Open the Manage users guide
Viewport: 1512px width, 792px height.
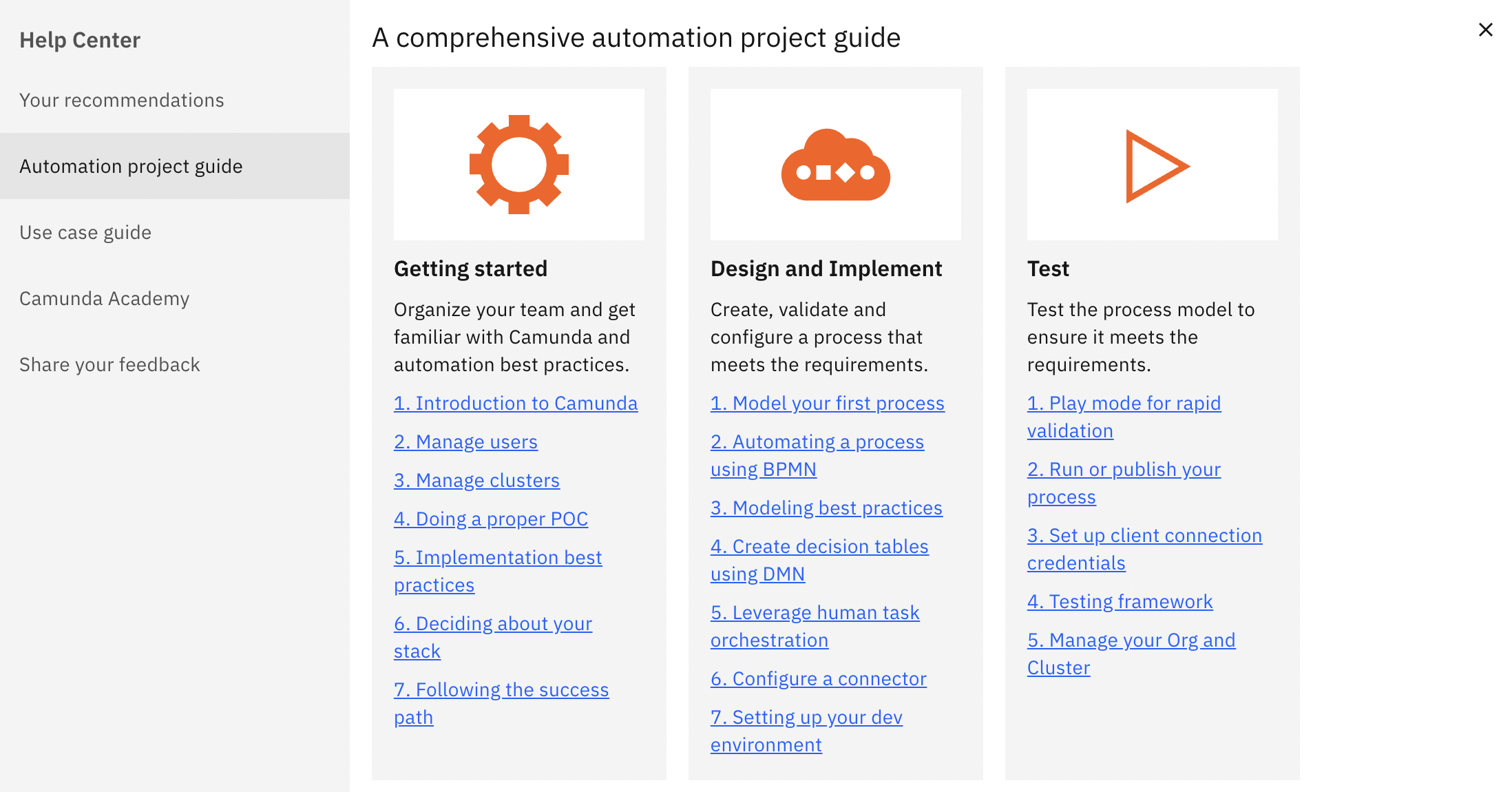465,441
